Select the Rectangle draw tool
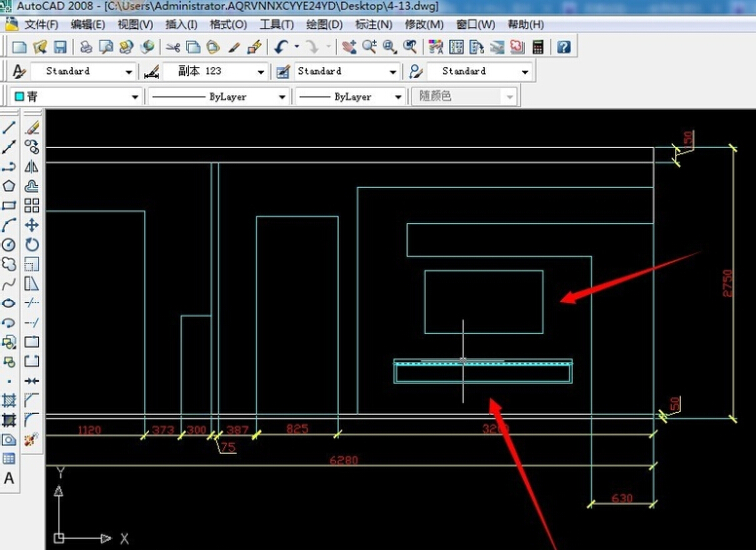Viewport: 756px width, 550px height. pos(9,206)
